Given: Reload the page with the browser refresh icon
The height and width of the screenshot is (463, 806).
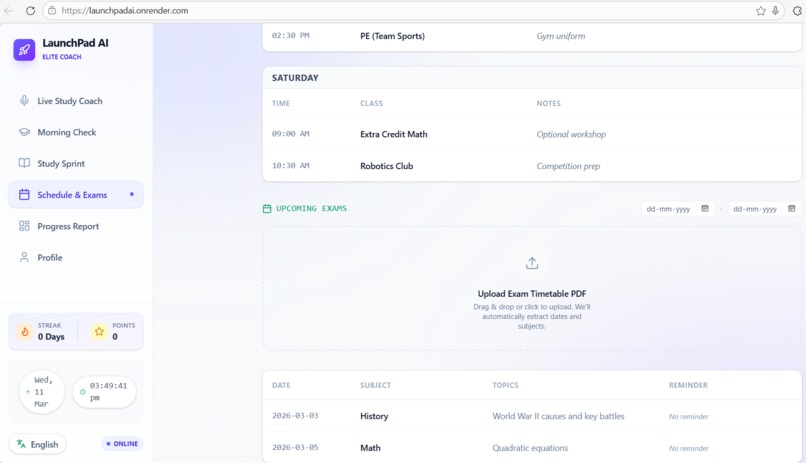Looking at the screenshot, I should coord(30,10).
